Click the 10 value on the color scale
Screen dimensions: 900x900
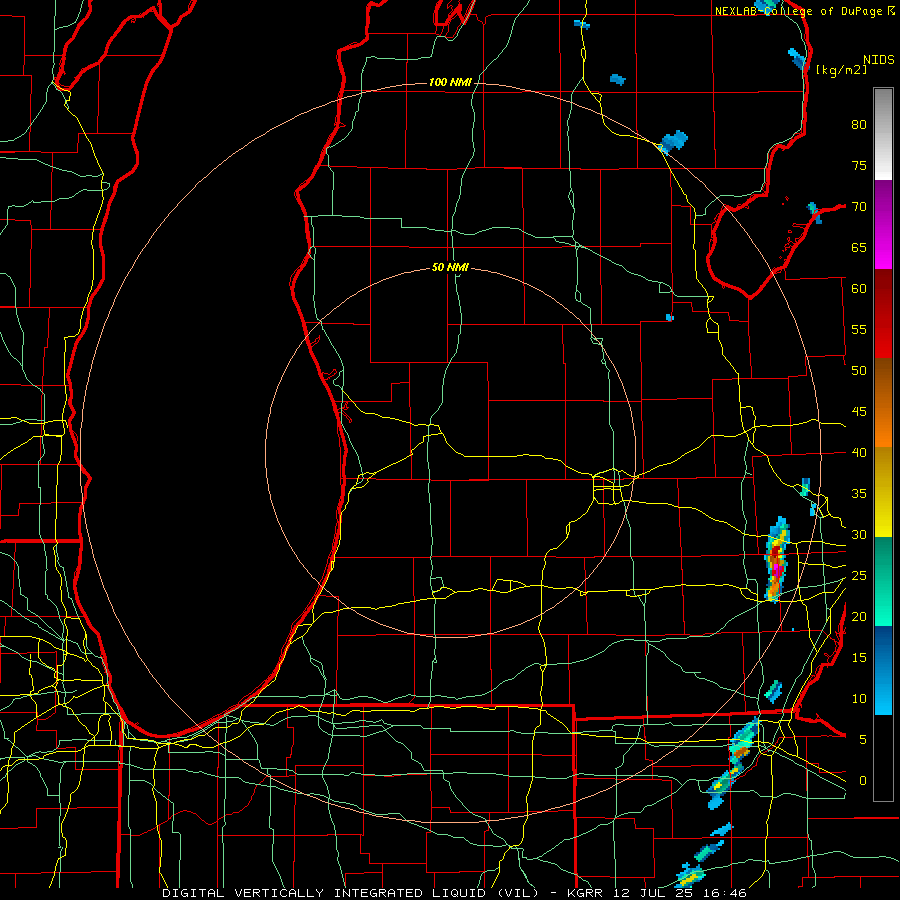[859, 699]
